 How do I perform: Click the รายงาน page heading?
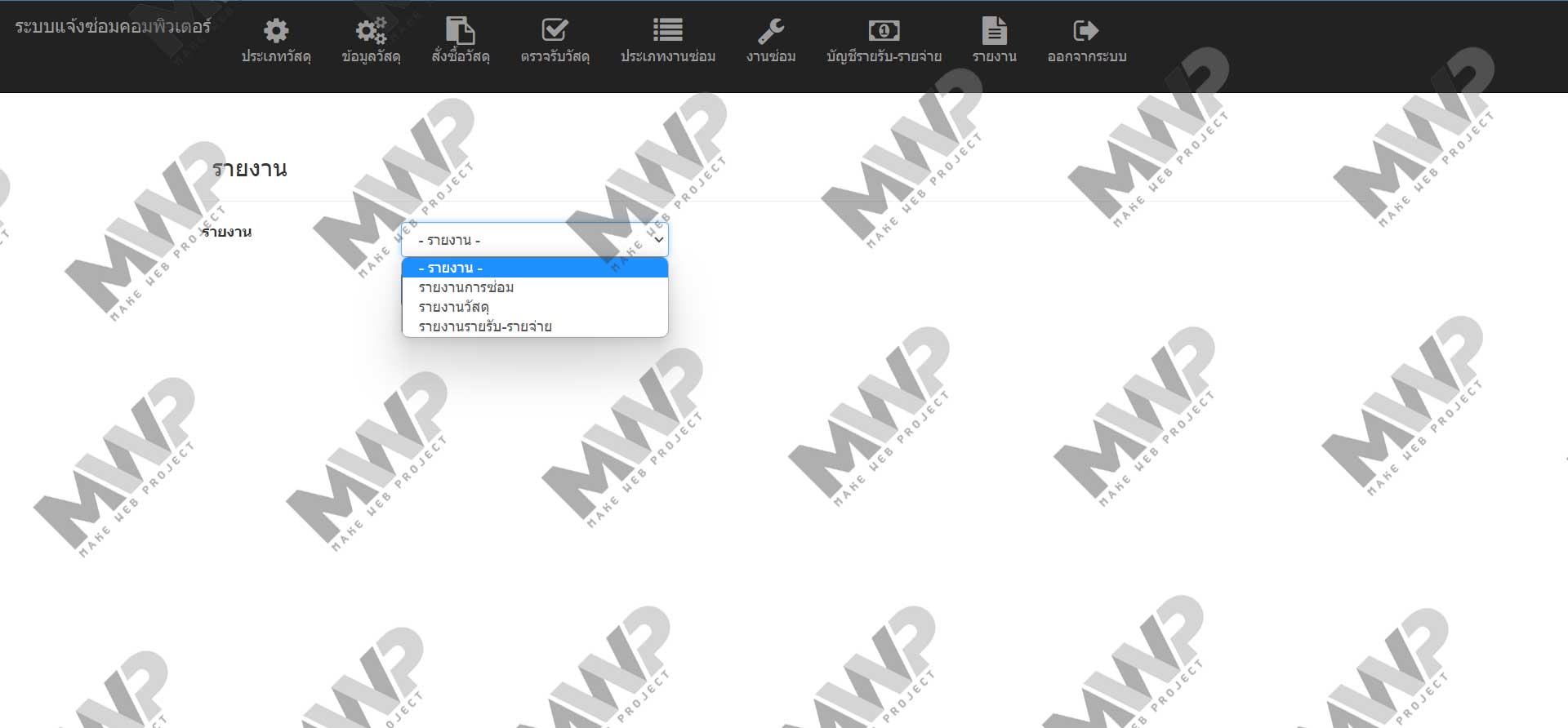click(x=250, y=169)
